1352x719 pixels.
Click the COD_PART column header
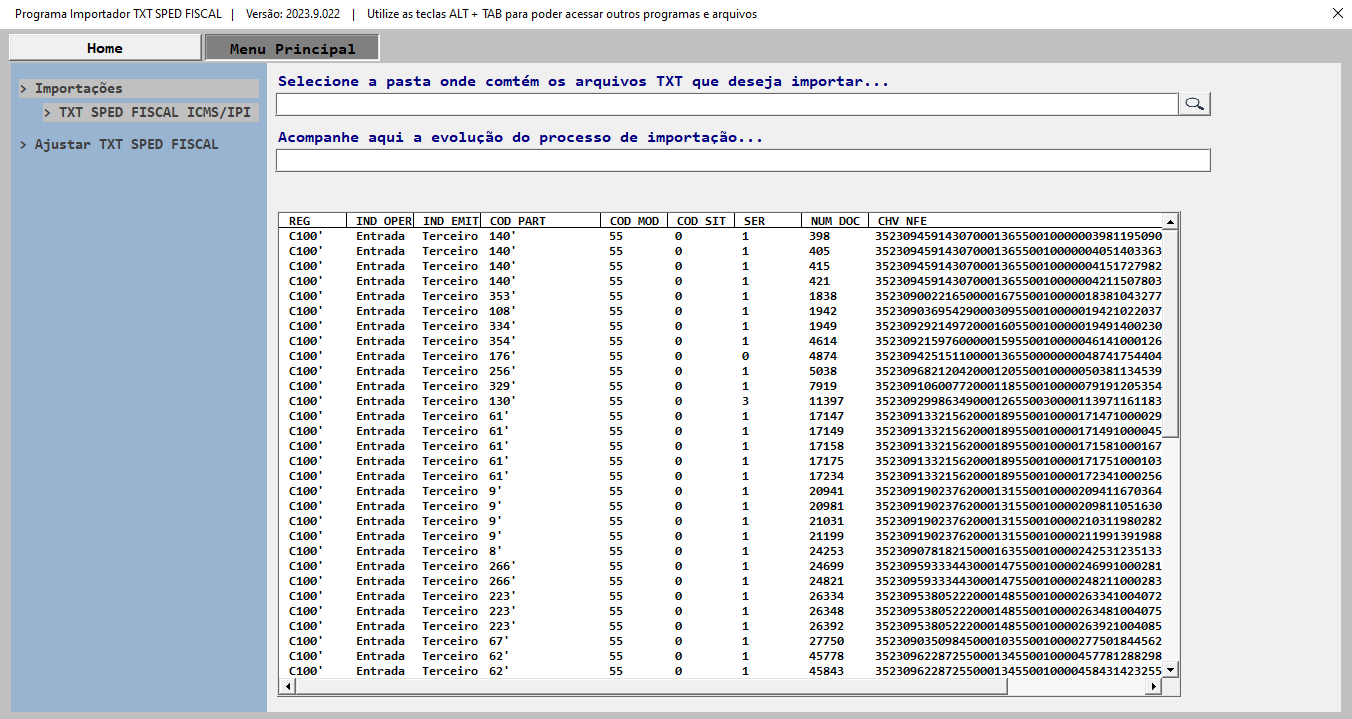[x=518, y=221]
